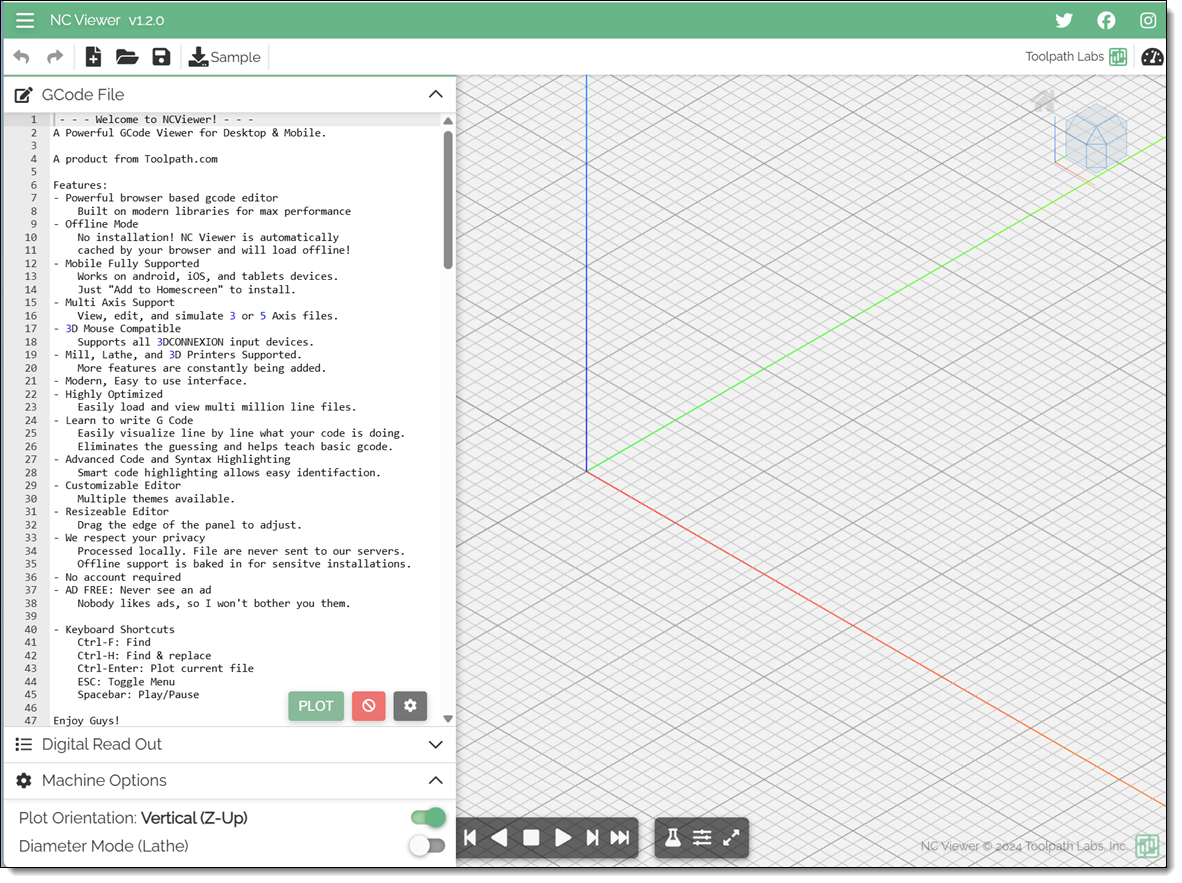This screenshot has height=883, width=1182.
Task: Click the home view icon
Action: tap(1045, 101)
